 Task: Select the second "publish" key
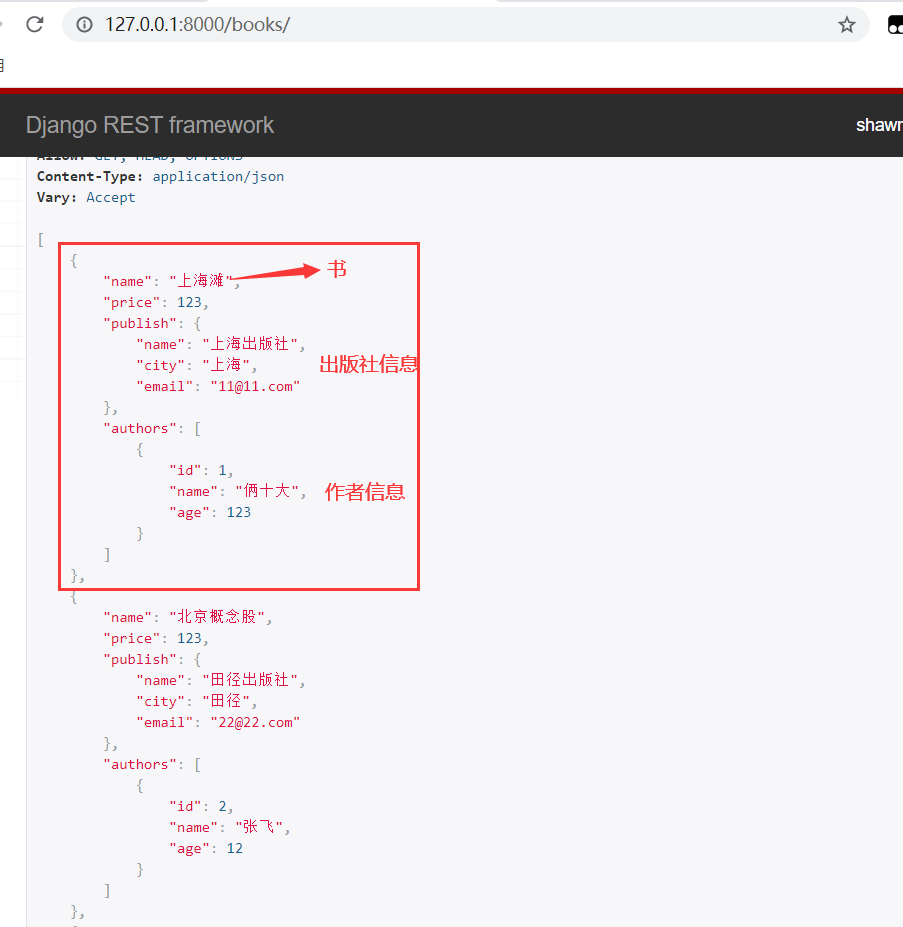pos(140,659)
